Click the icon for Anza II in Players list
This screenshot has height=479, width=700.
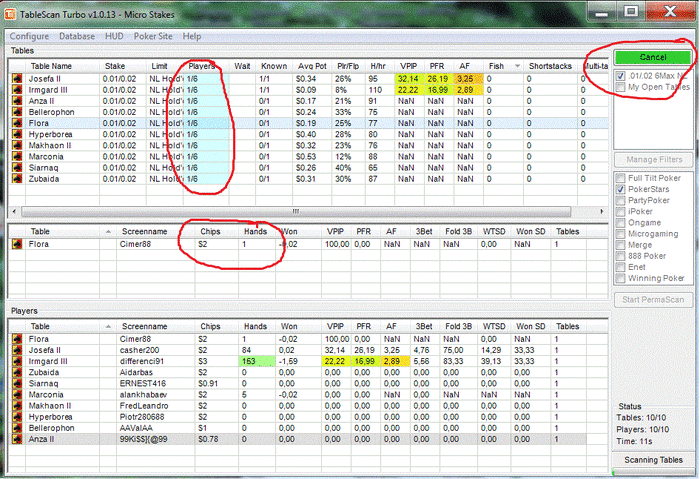[16, 438]
